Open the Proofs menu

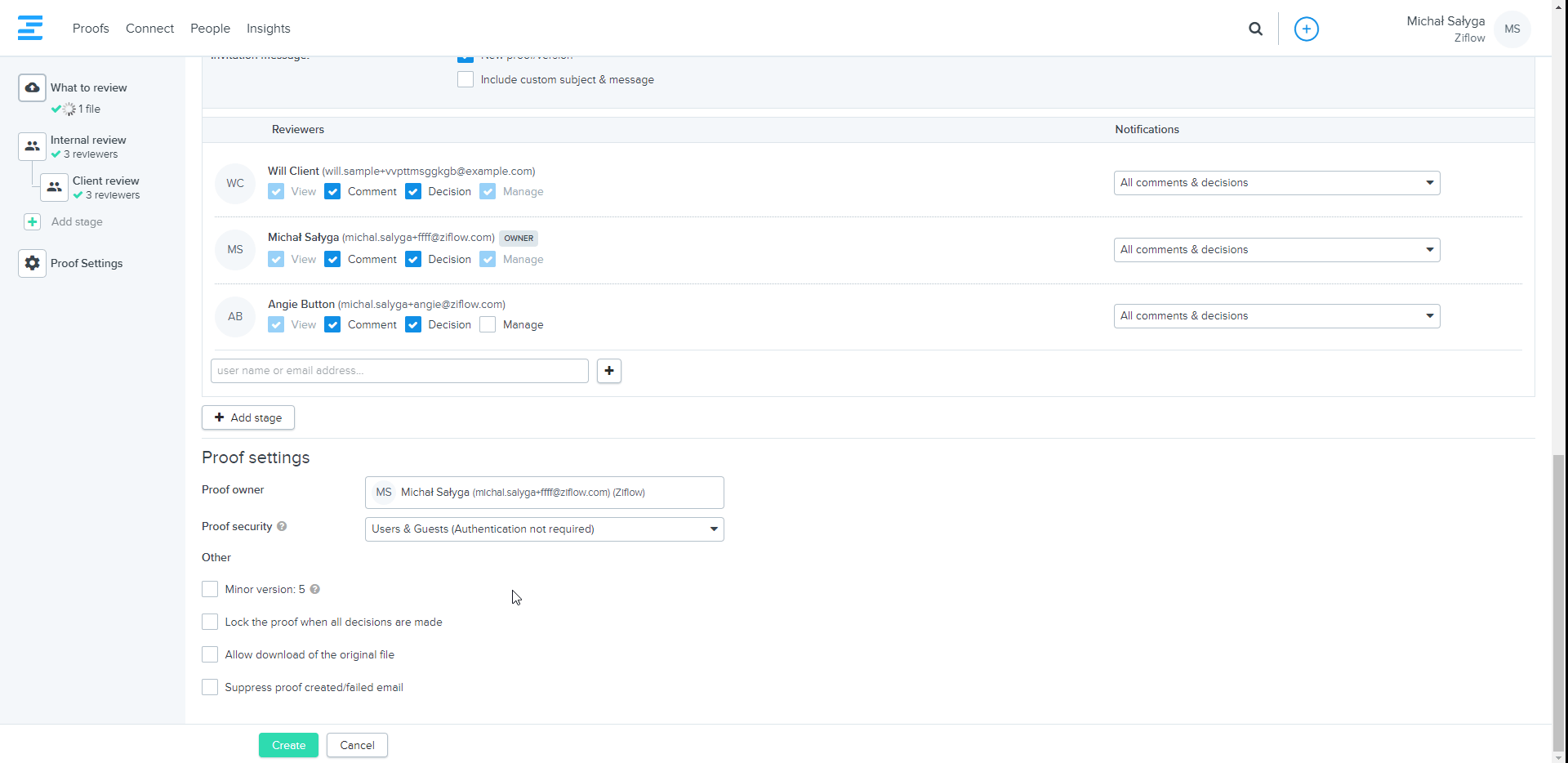pyautogui.click(x=91, y=29)
